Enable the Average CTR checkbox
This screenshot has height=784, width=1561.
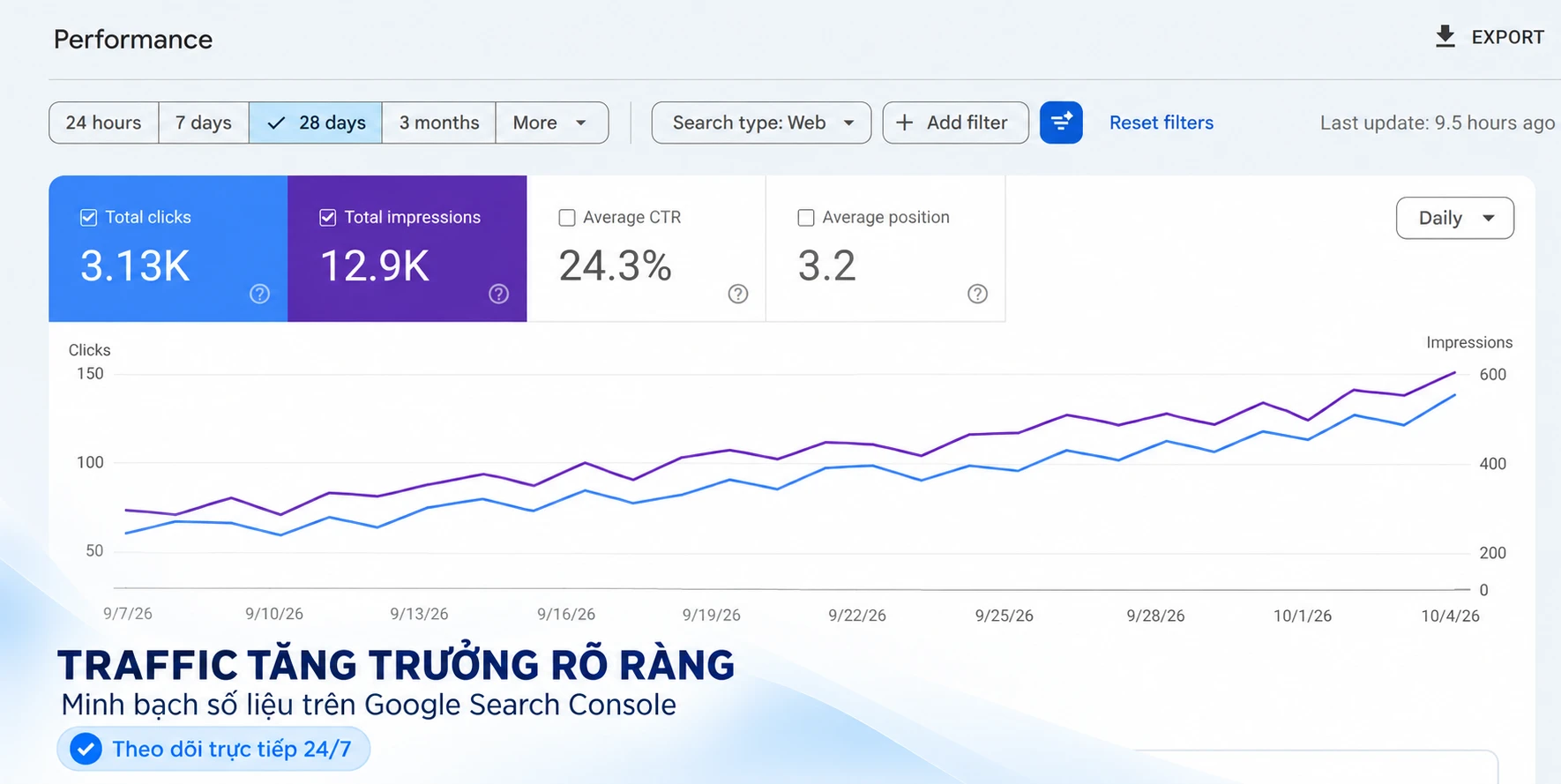567,217
